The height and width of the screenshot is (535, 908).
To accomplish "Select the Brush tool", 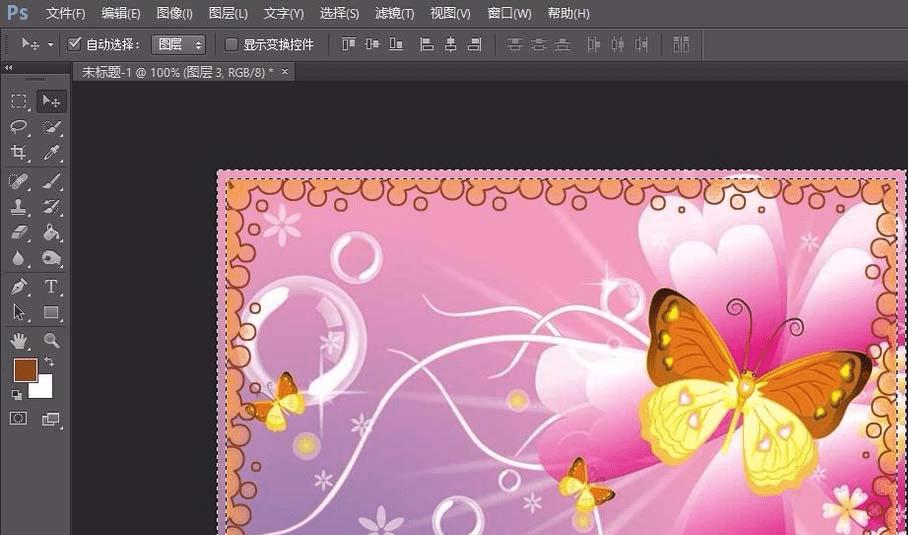I will click(52, 181).
